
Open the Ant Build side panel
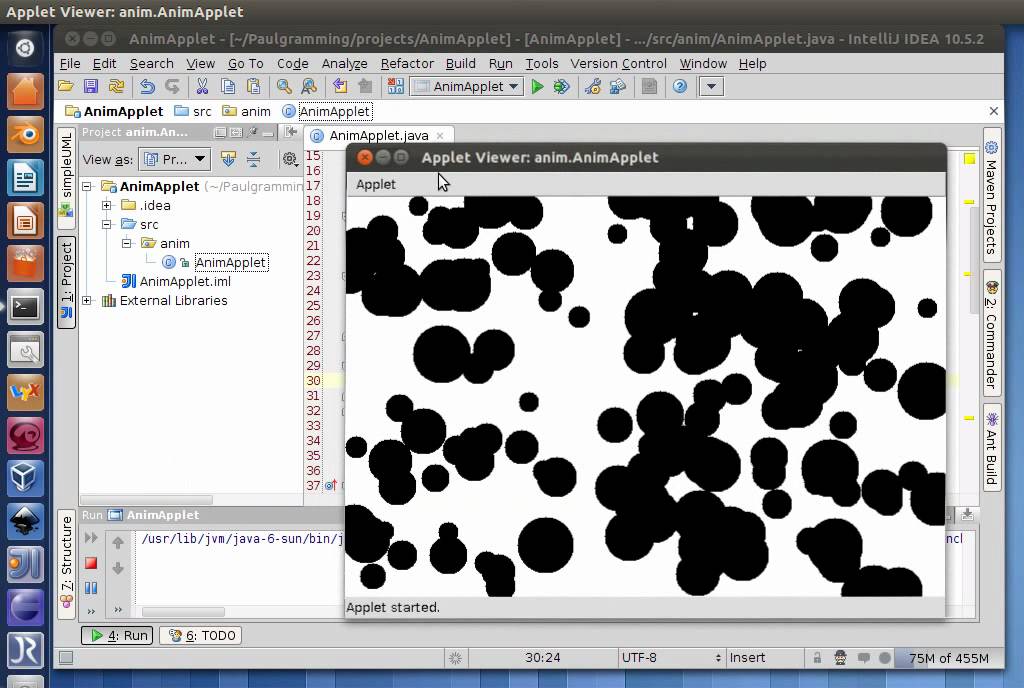[991, 448]
